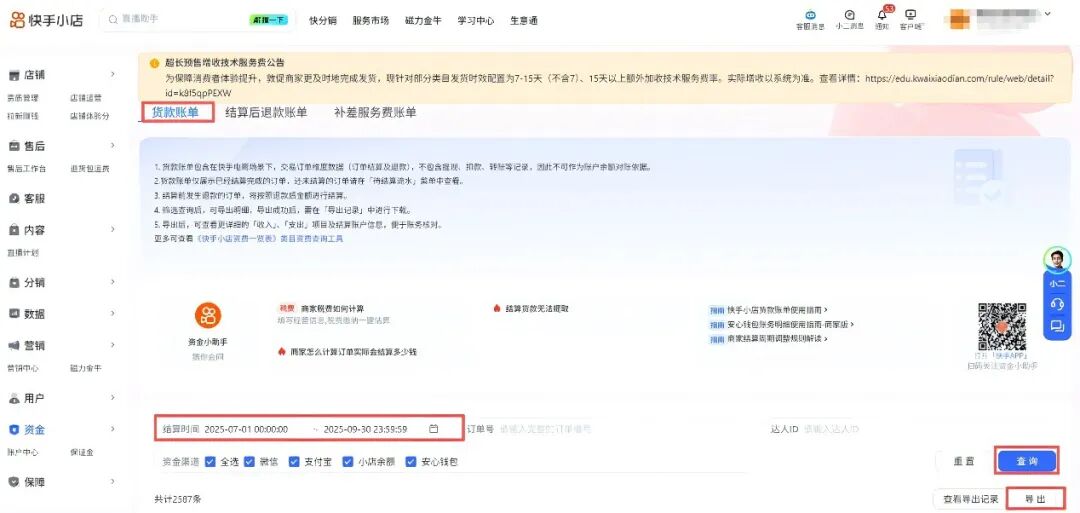Click the announcement warning icon
The height and width of the screenshot is (513, 1080).
(154, 63)
